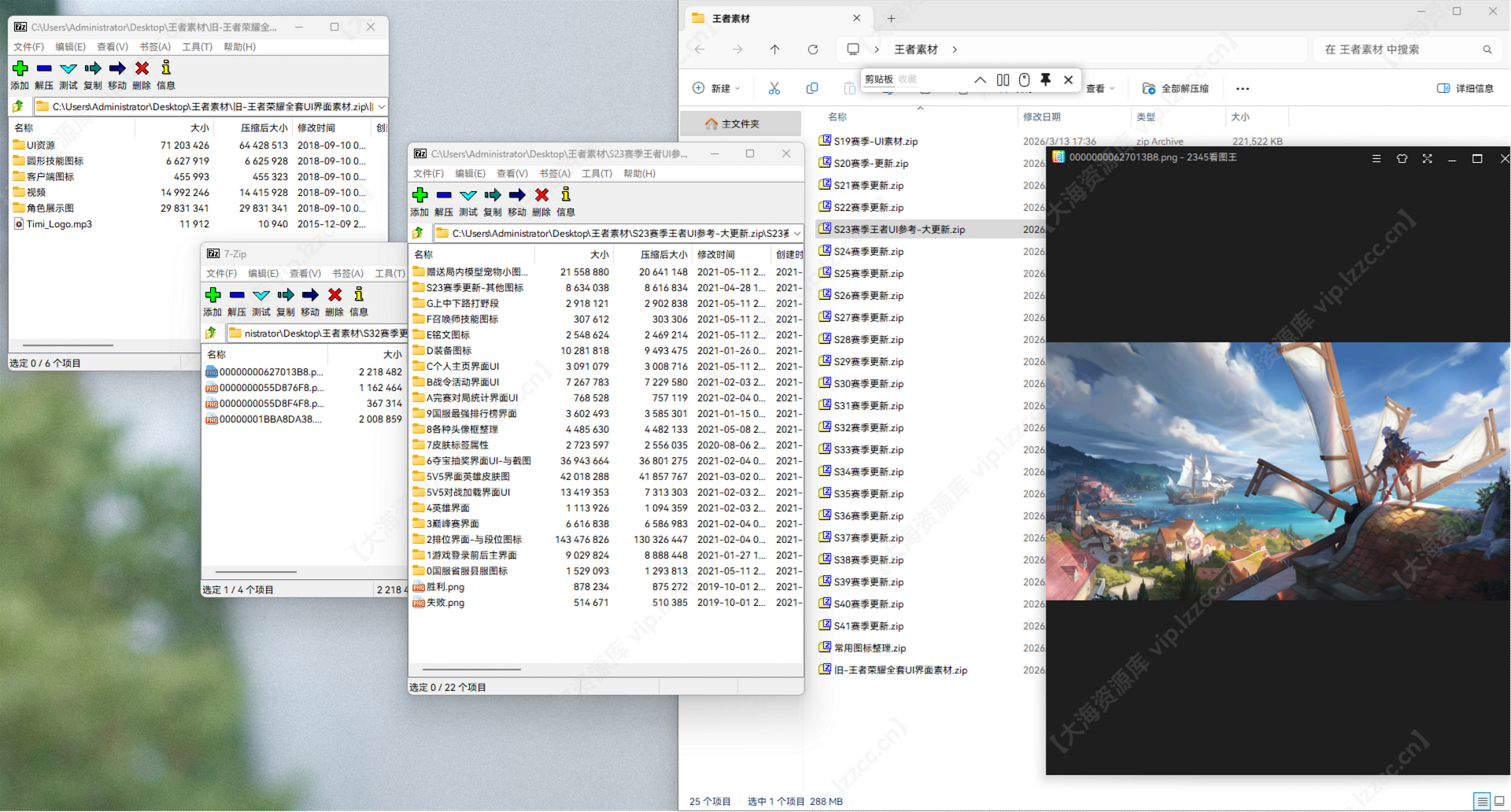The image size is (1511, 812).
Task: Click 王者素材 breadcrumb segment in address bar
Action: pyautogui.click(x=916, y=50)
